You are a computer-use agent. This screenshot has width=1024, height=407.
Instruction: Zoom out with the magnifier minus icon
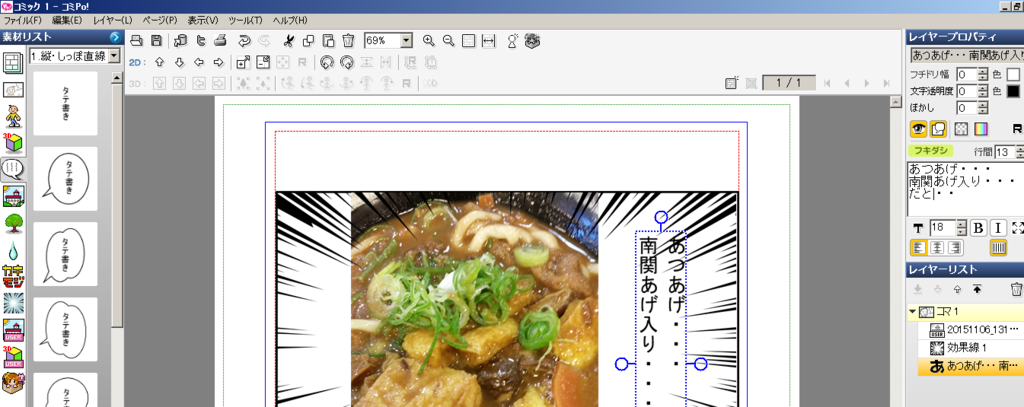[449, 41]
